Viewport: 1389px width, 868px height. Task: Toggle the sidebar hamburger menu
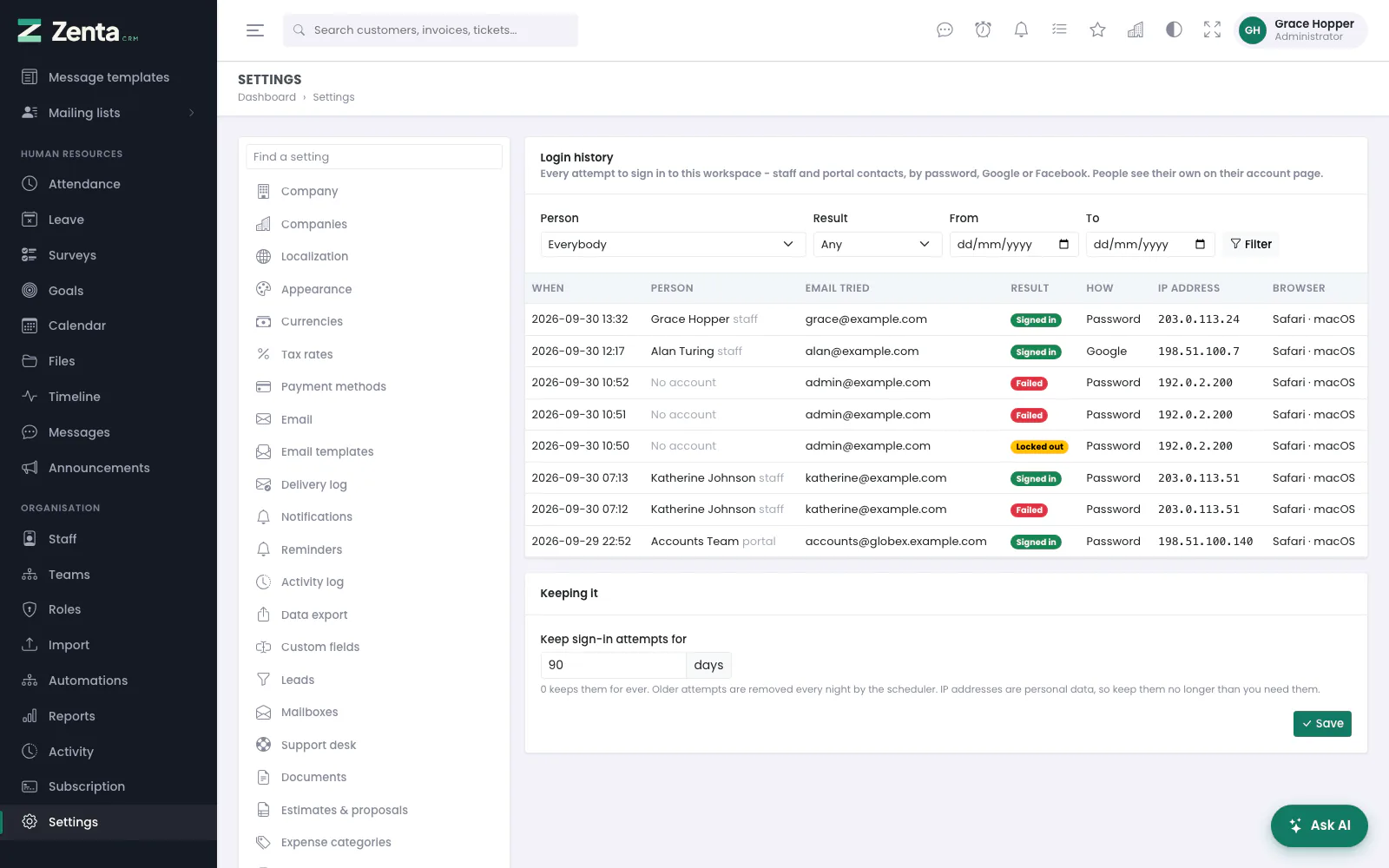pyautogui.click(x=254, y=30)
